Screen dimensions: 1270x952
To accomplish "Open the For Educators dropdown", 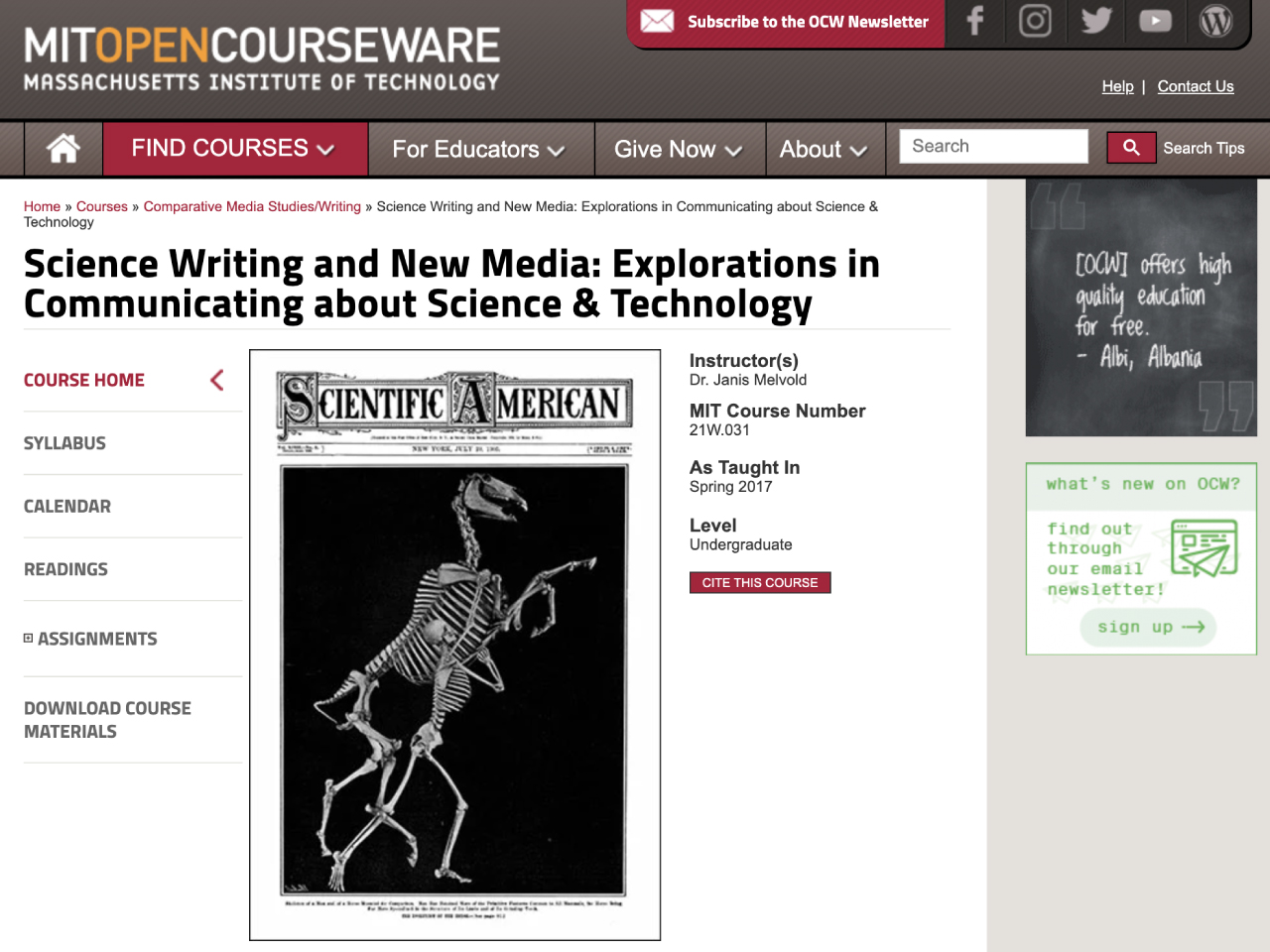I will [x=480, y=149].
